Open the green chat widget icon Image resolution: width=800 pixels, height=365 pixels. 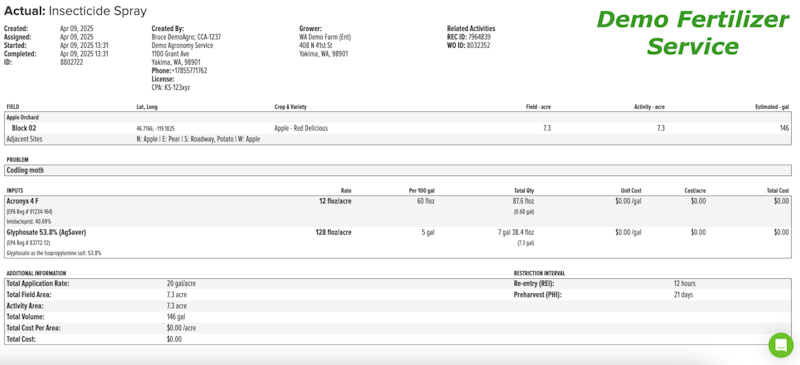point(781,345)
